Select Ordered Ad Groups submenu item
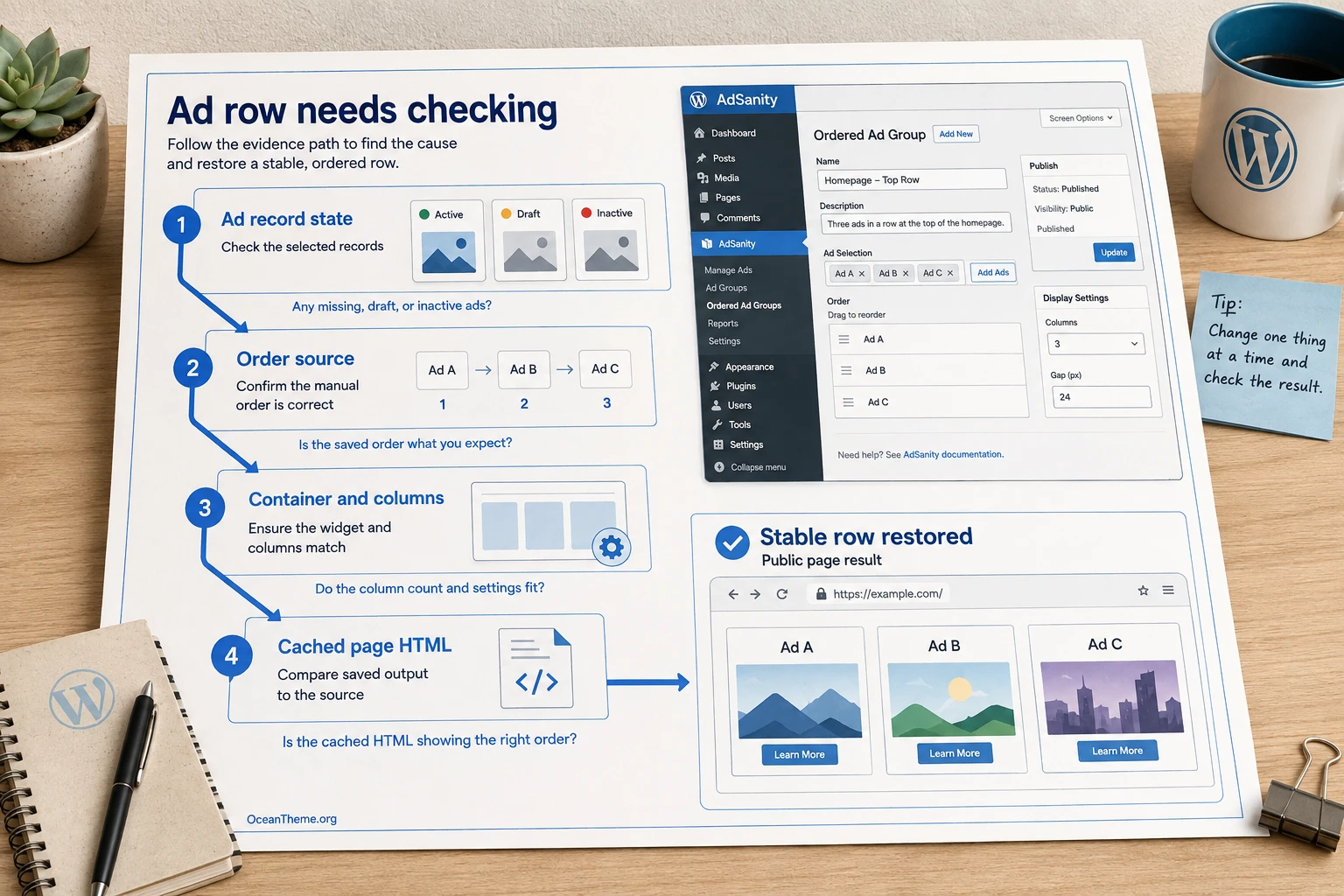Viewport: 1344px width, 896px height. pos(744,305)
